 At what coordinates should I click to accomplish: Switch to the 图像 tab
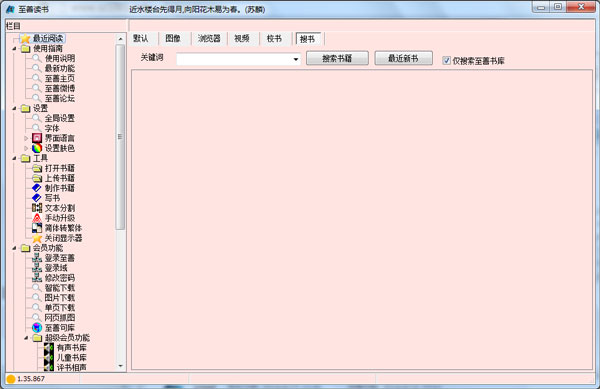[x=173, y=38]
